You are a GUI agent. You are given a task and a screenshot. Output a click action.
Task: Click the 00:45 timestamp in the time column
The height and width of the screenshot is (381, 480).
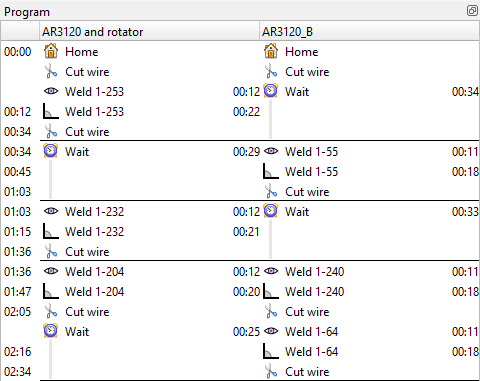coord(18,172)
